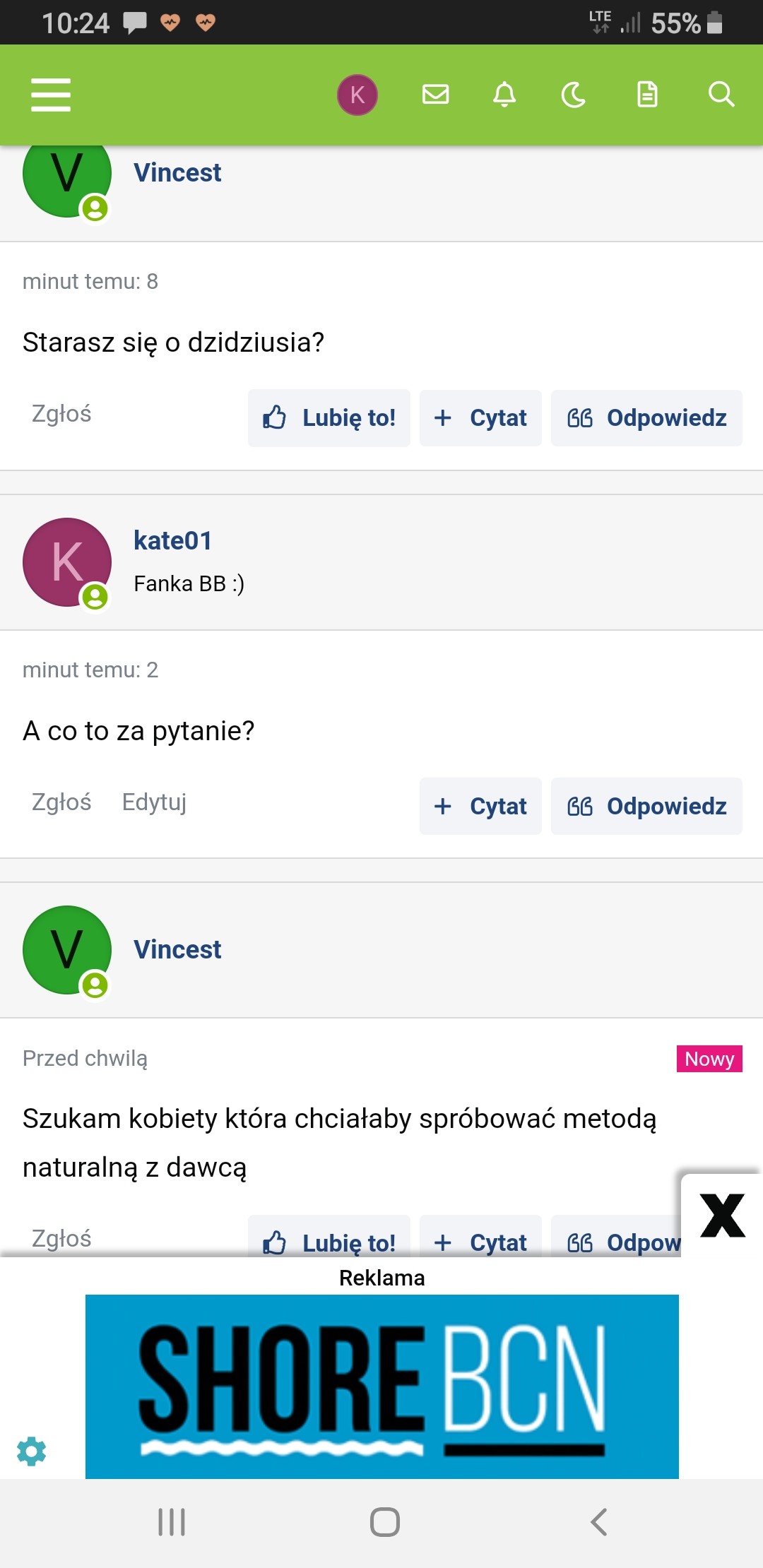Viewport: 763px width, 1568px height.
Task: Open the search magnifier
Action: (x=721, y=95)
